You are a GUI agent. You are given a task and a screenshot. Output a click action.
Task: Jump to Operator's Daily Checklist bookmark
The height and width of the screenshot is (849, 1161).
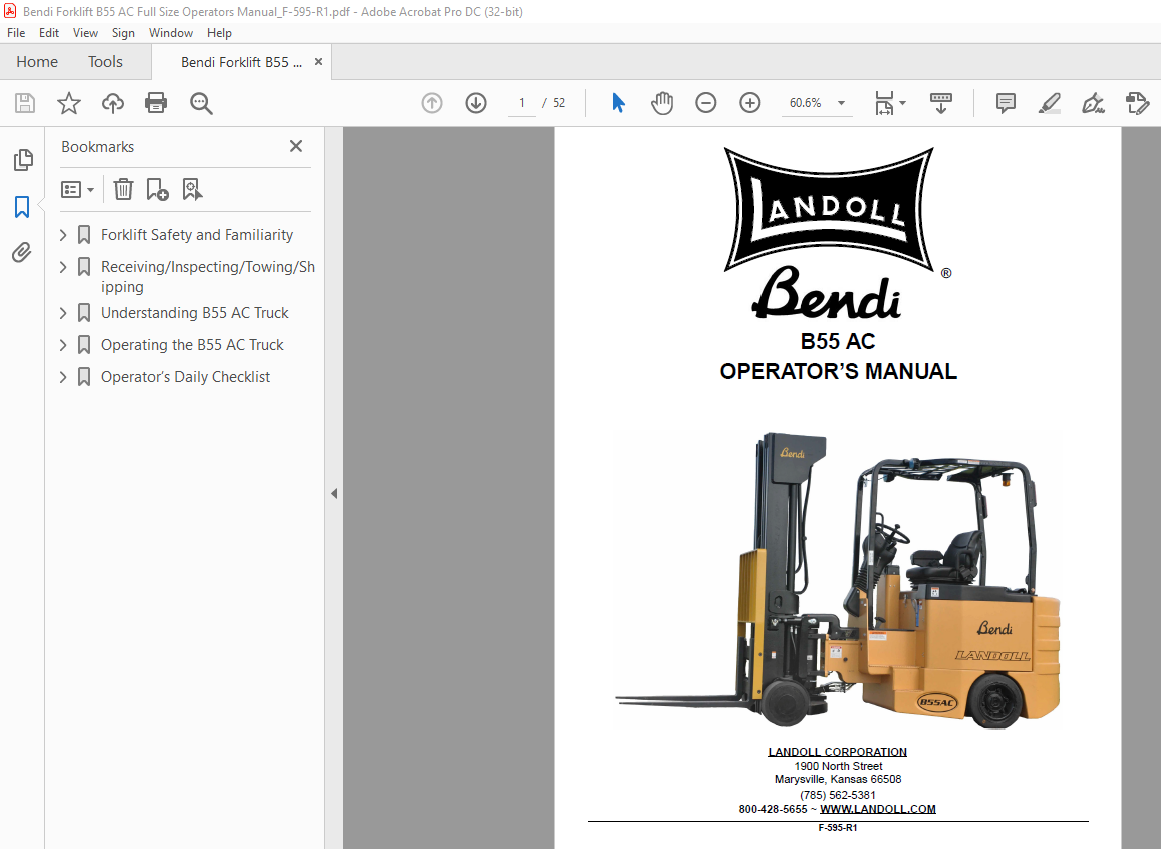pyautogui.click(x=185, y=377)
